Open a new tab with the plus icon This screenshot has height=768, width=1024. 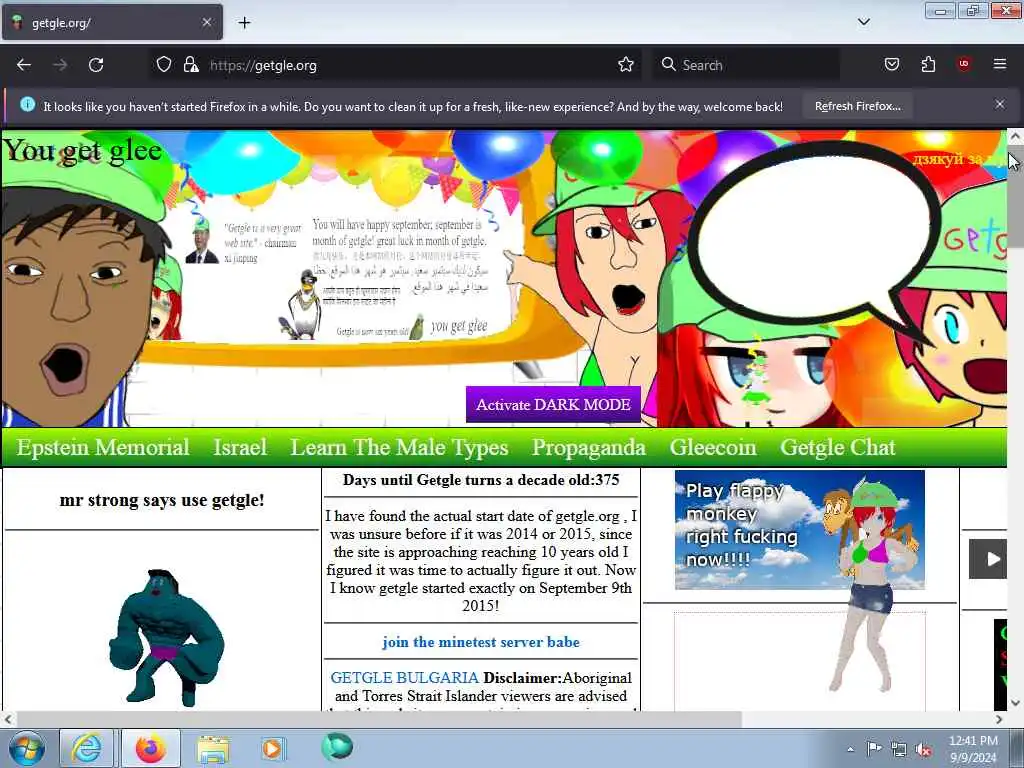coord(244,23)
